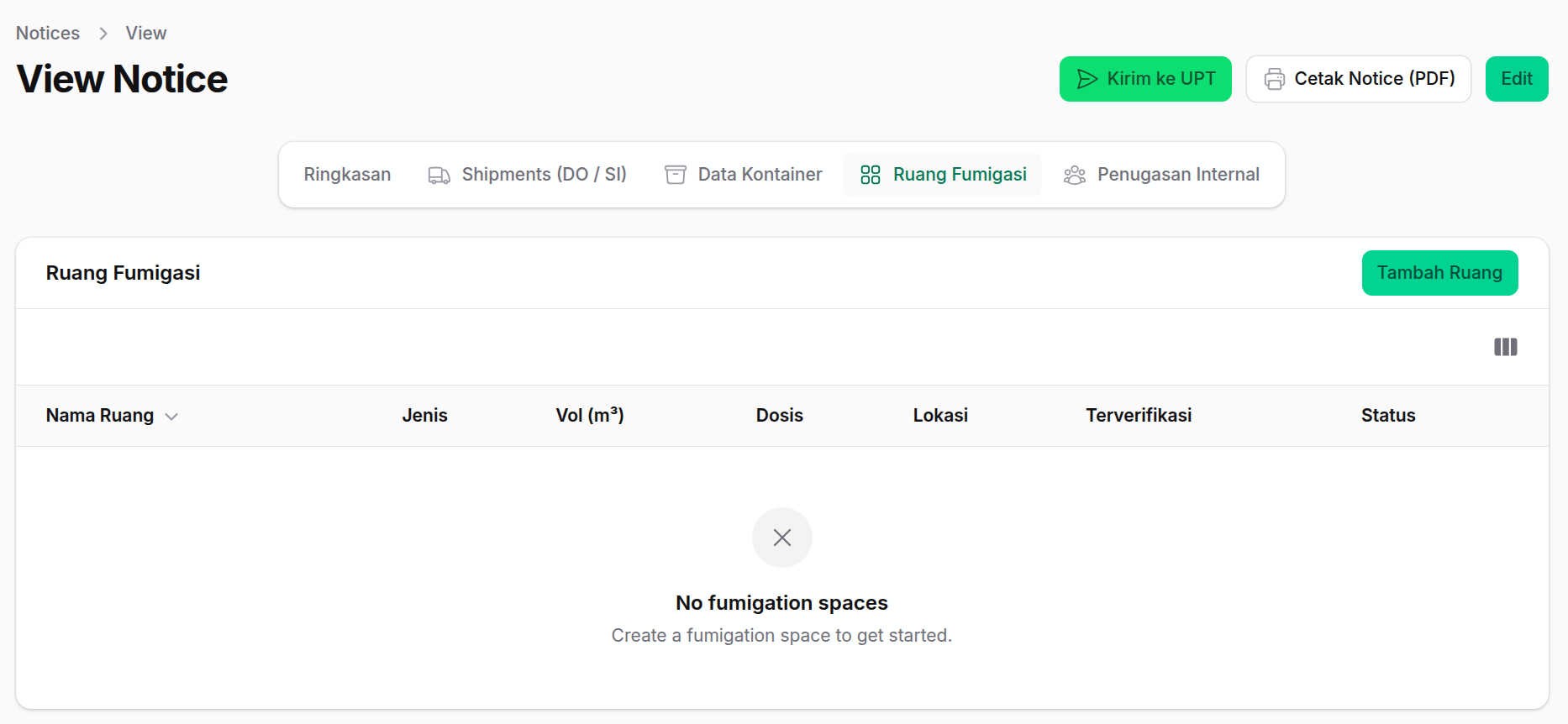This screenshot has width=1568, height=724.
Task: Open the Ringkasan tab
Action: [x=347, y=175]
